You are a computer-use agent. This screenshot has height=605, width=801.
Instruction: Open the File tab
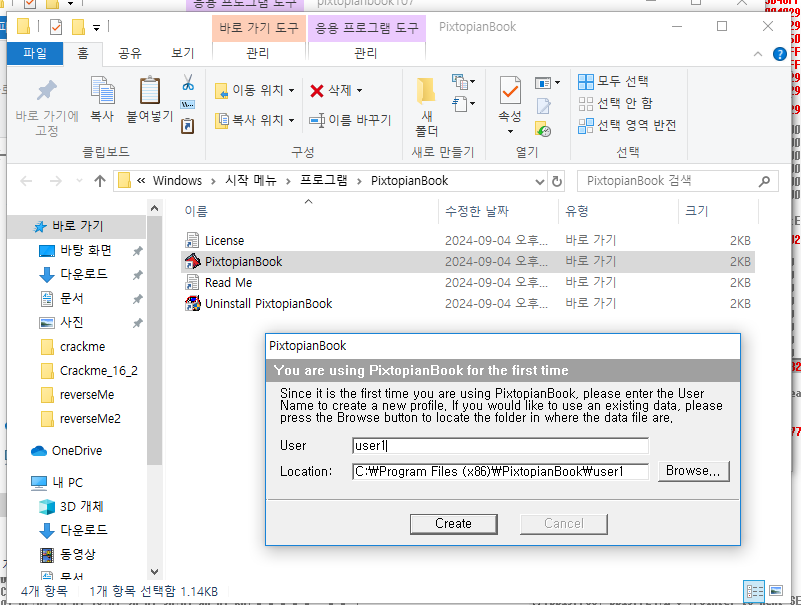35,54
